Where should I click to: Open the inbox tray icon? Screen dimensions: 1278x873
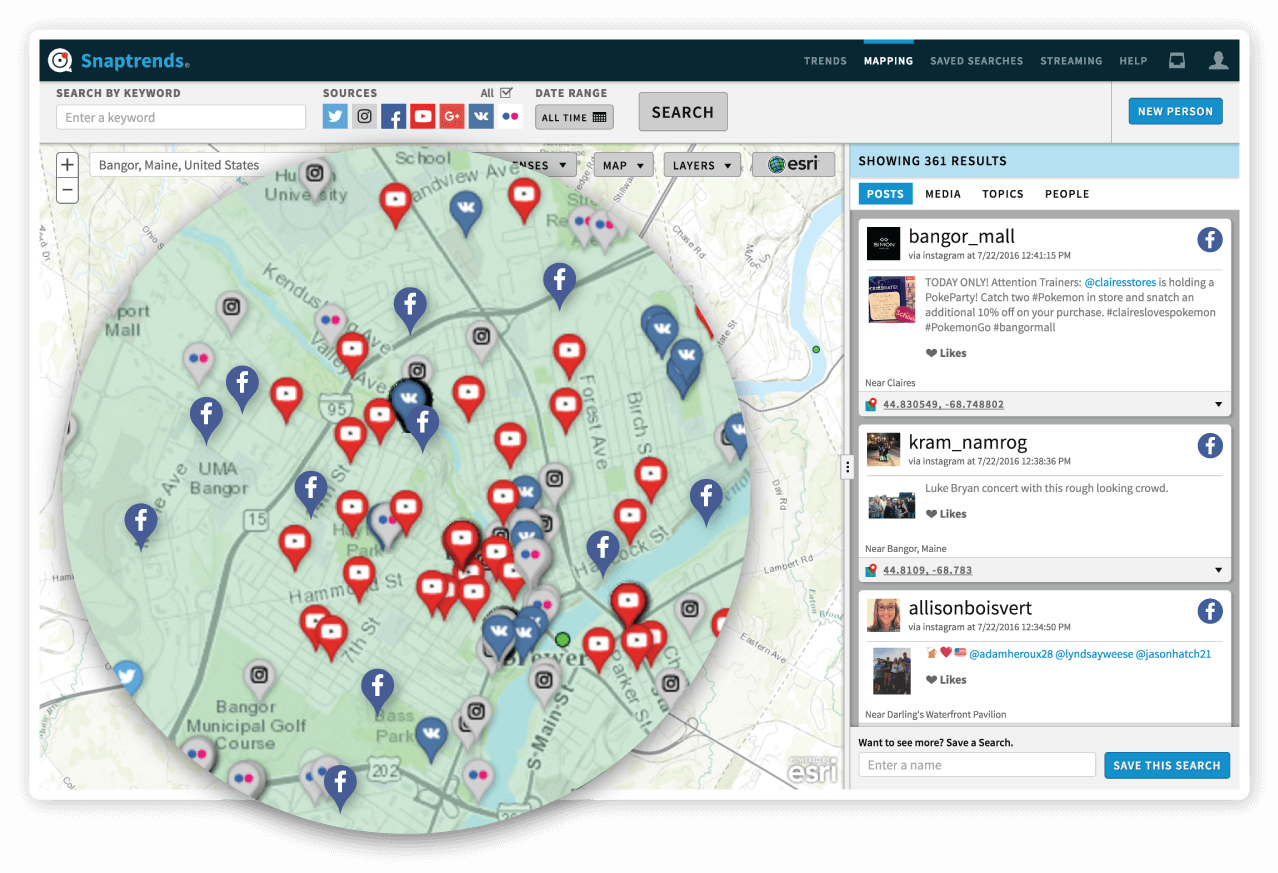(x=1177, y=61)
